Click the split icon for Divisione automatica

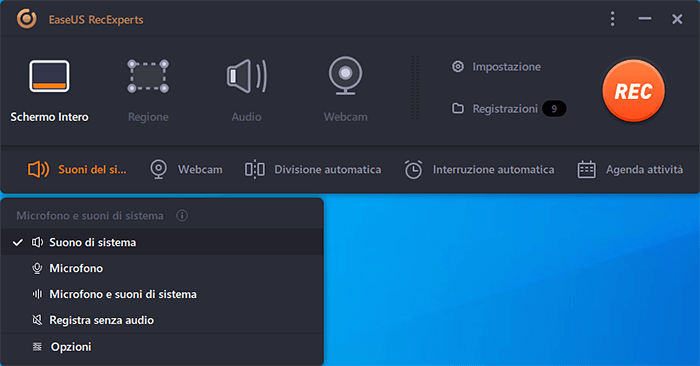pyautogui.click(x=254, y=170)
